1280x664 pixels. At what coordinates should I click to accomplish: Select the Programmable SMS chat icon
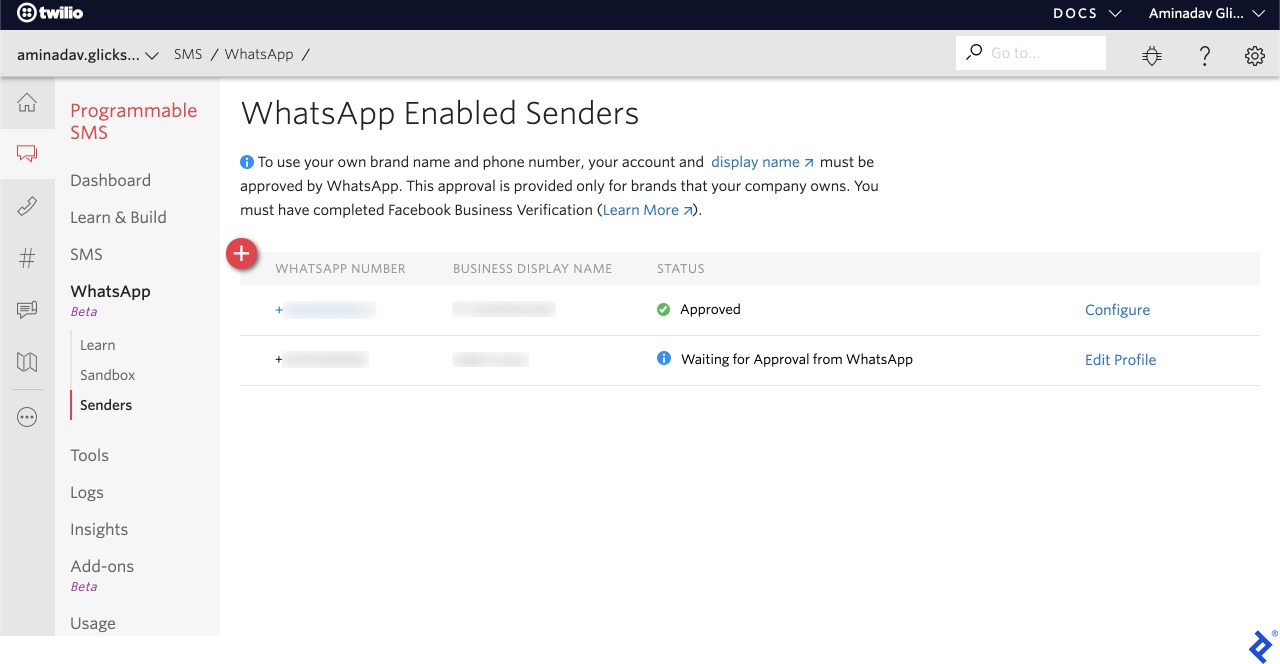click(27, 154)
